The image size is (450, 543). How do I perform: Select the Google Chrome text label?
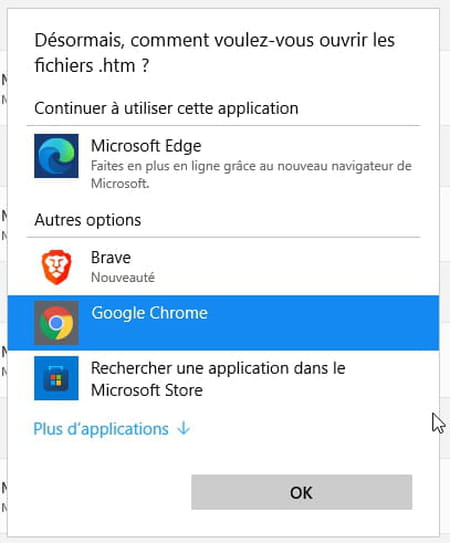click(x=149, y=313)
